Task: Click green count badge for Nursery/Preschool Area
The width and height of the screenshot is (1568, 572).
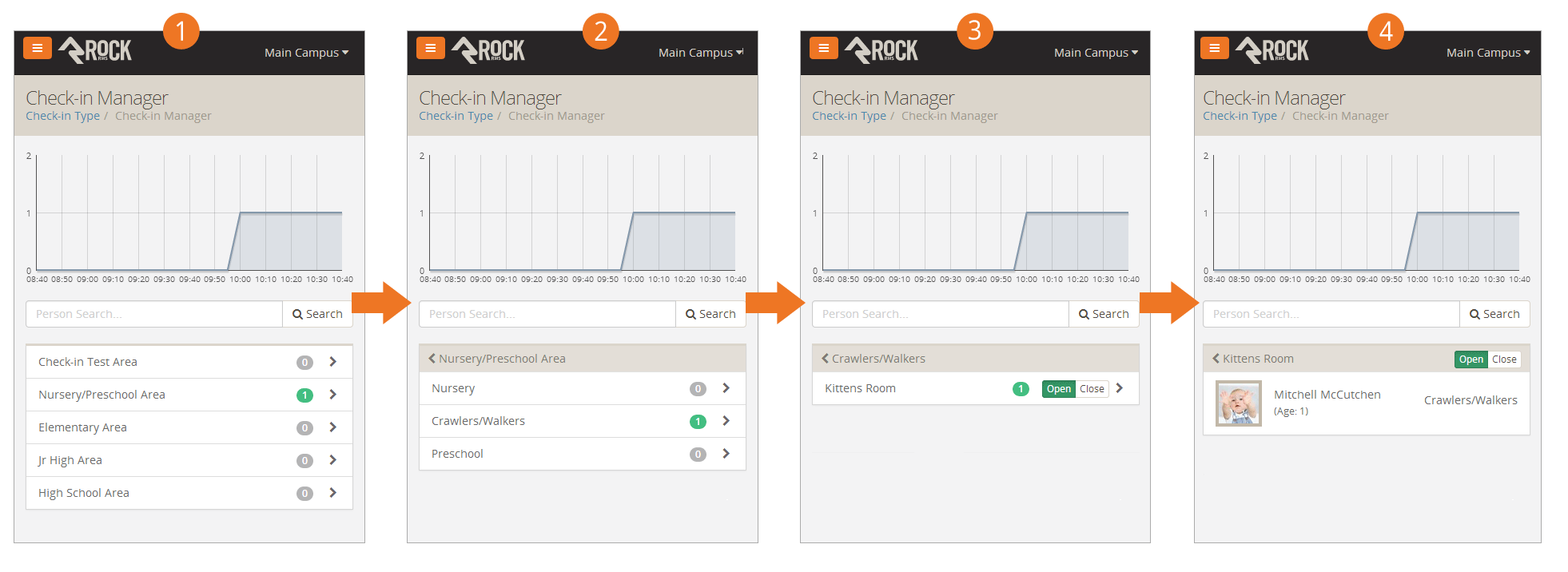Action: (304, 395)
